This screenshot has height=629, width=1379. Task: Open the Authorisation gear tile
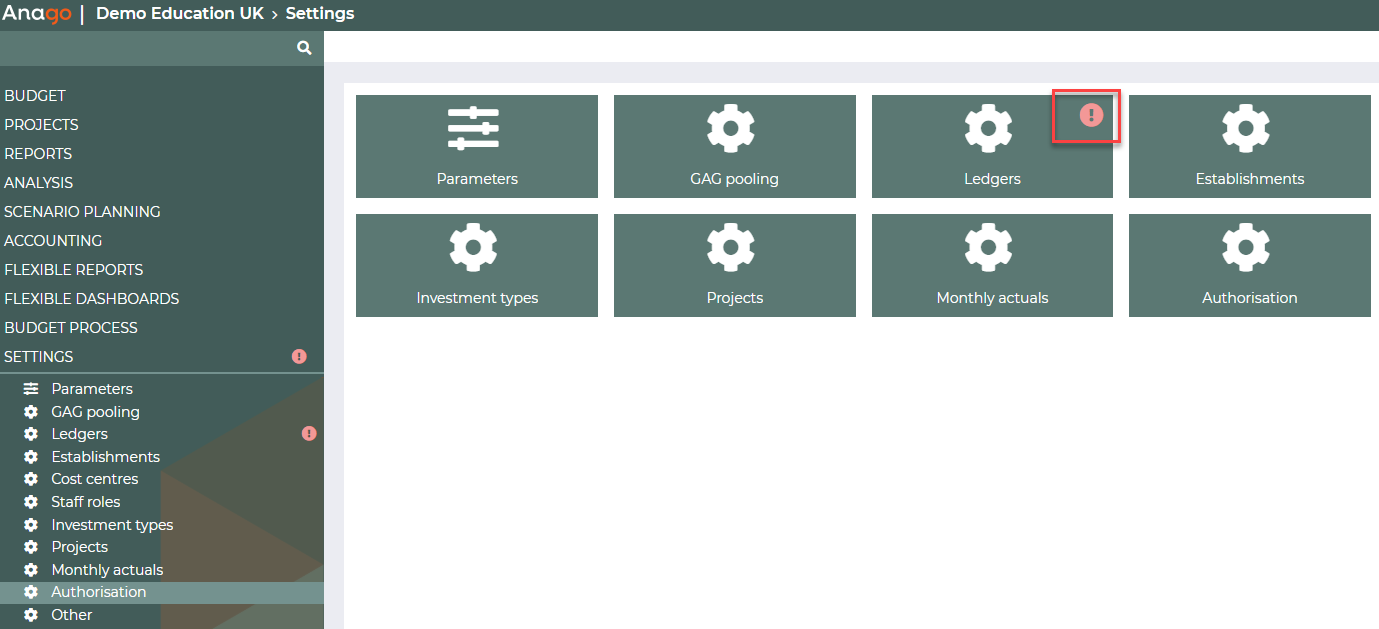click(x=1249, y=265)
